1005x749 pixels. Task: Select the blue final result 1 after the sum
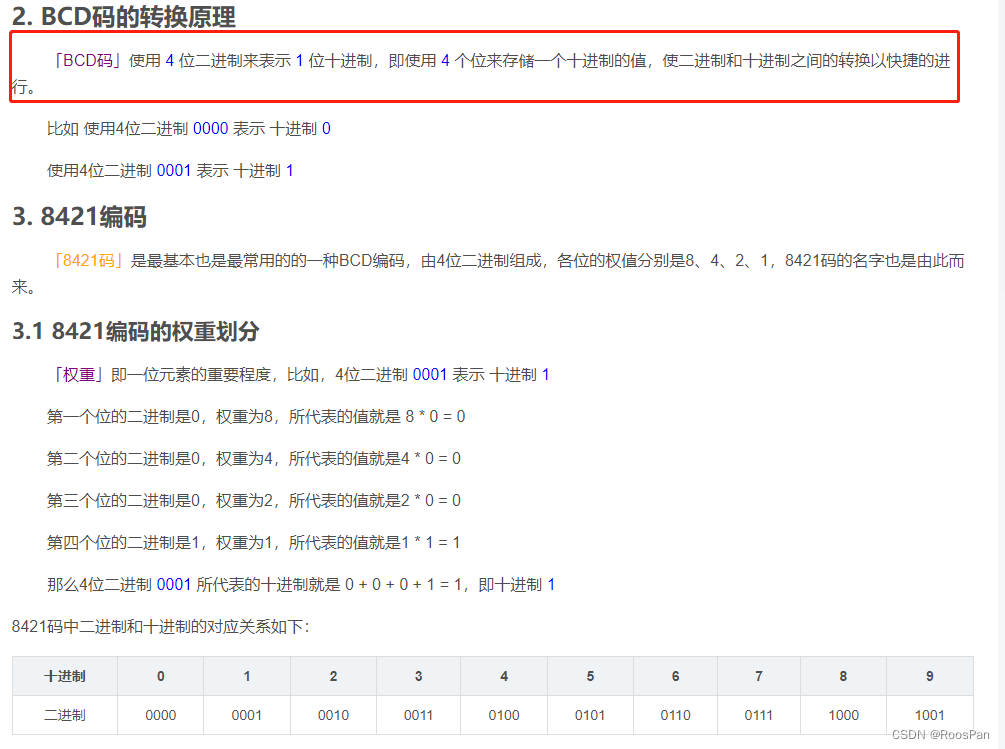point(551,583)
